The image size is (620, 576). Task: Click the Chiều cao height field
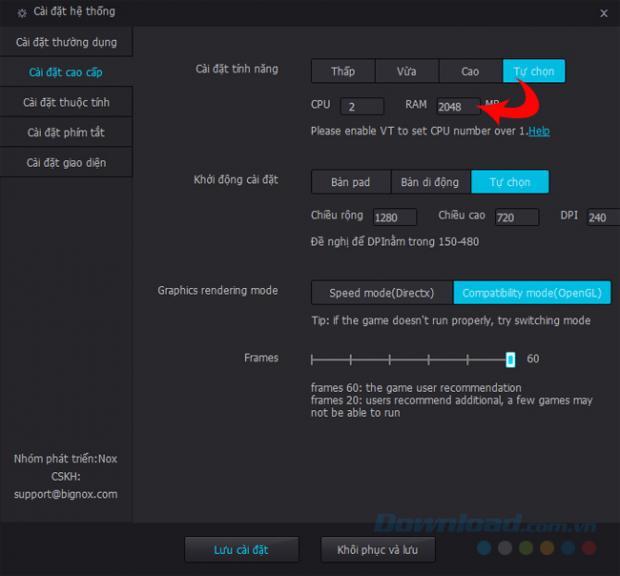(516, 218)
